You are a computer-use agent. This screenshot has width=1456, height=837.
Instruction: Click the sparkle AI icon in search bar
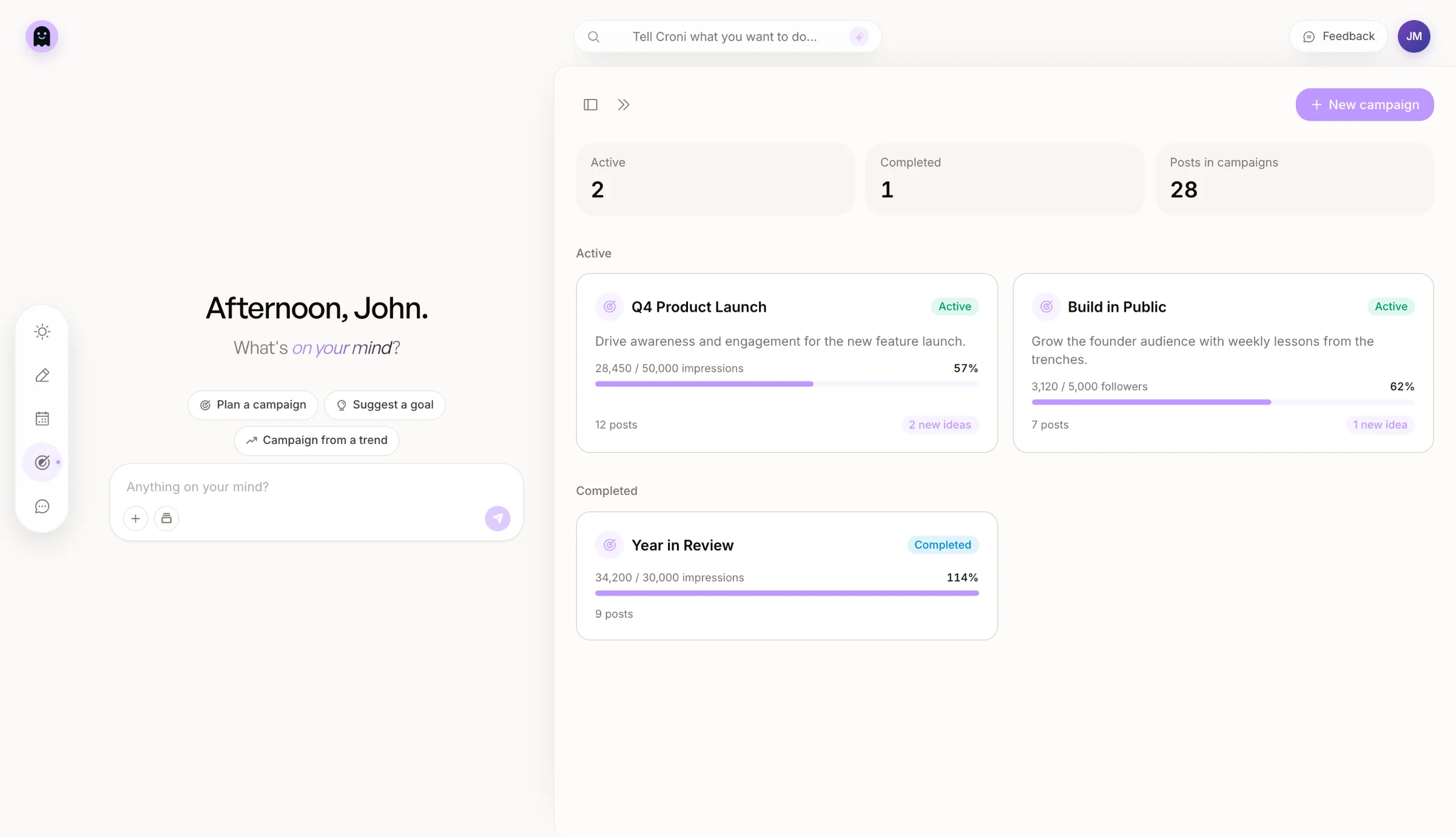tap(859, 37)
